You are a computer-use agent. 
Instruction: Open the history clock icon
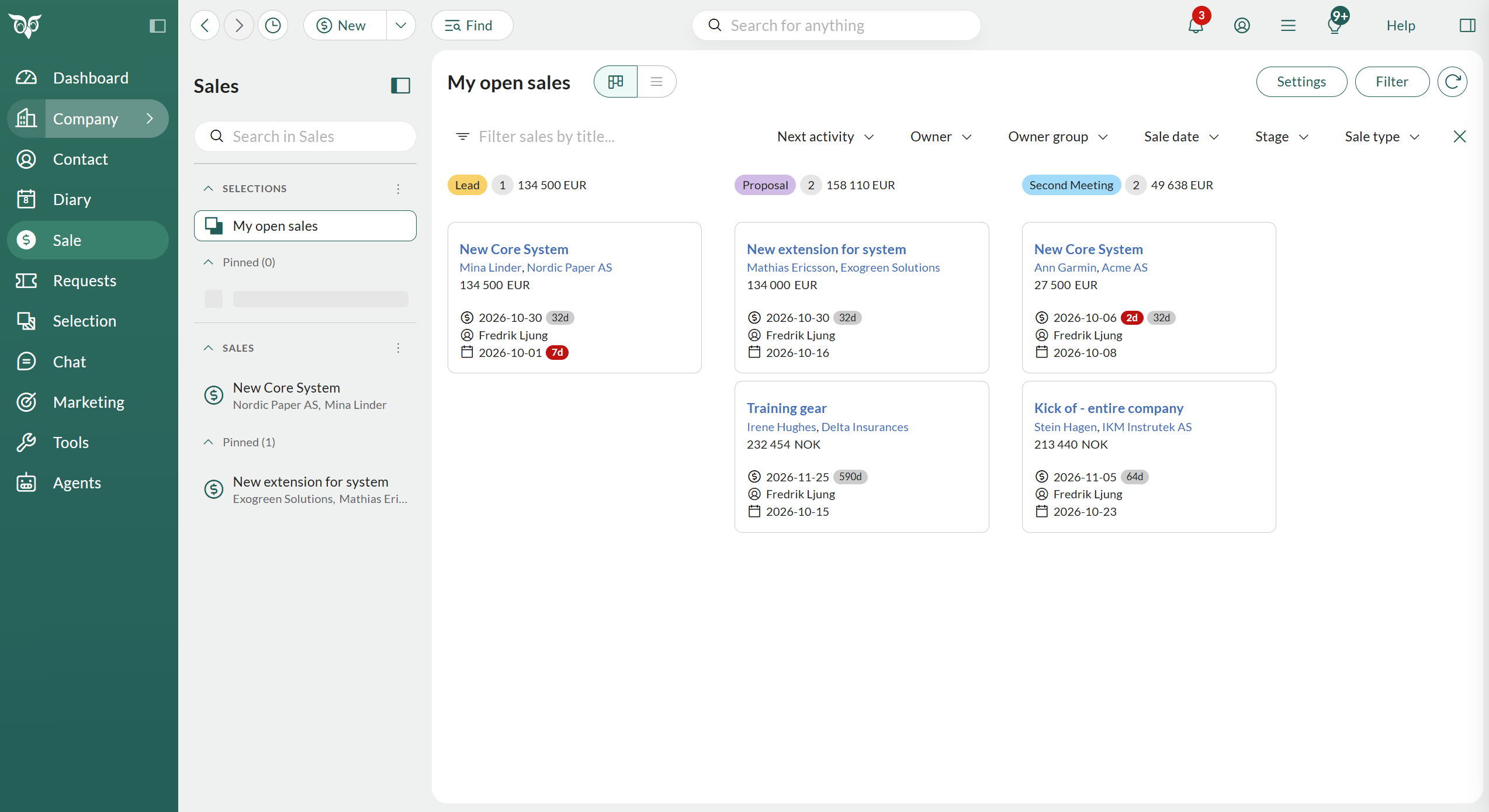coord(273,26)
